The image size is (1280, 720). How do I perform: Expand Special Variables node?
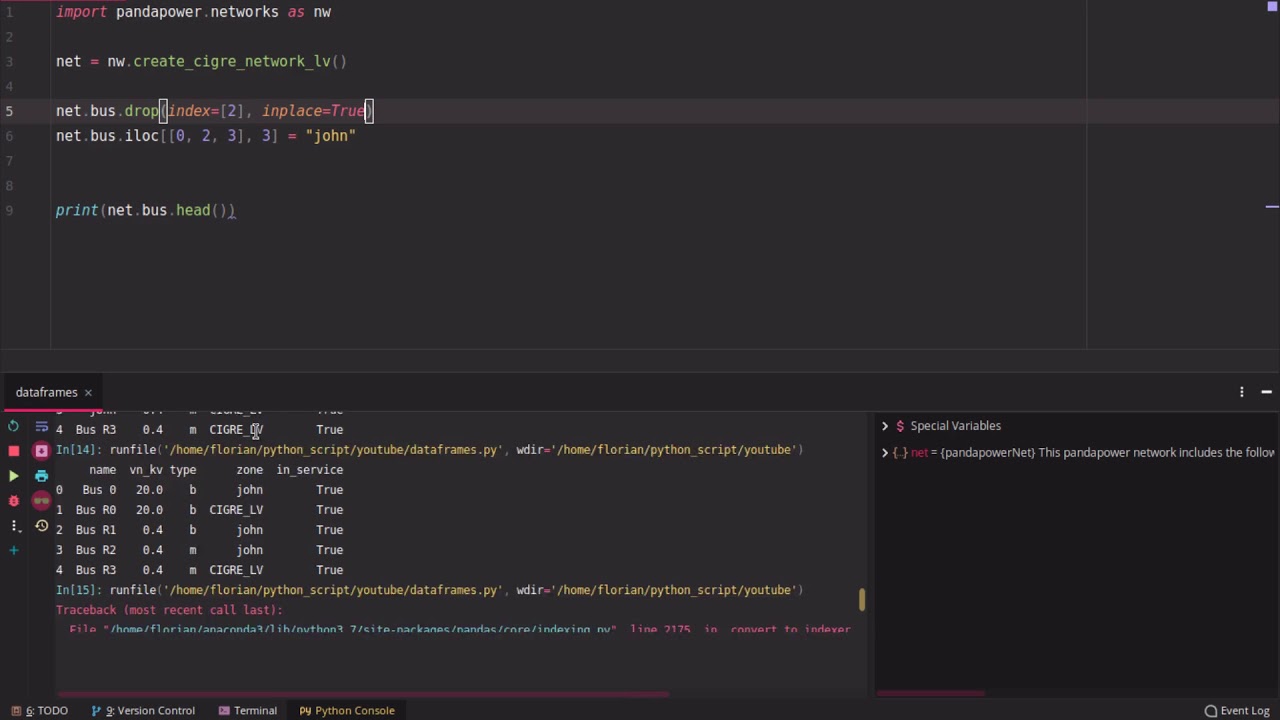(885, 426)
